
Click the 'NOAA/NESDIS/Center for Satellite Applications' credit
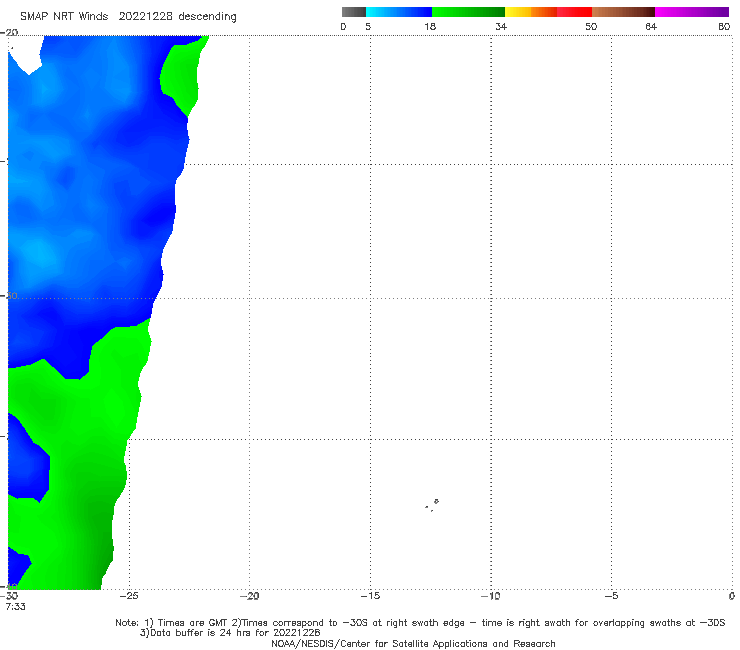point(413,643)
